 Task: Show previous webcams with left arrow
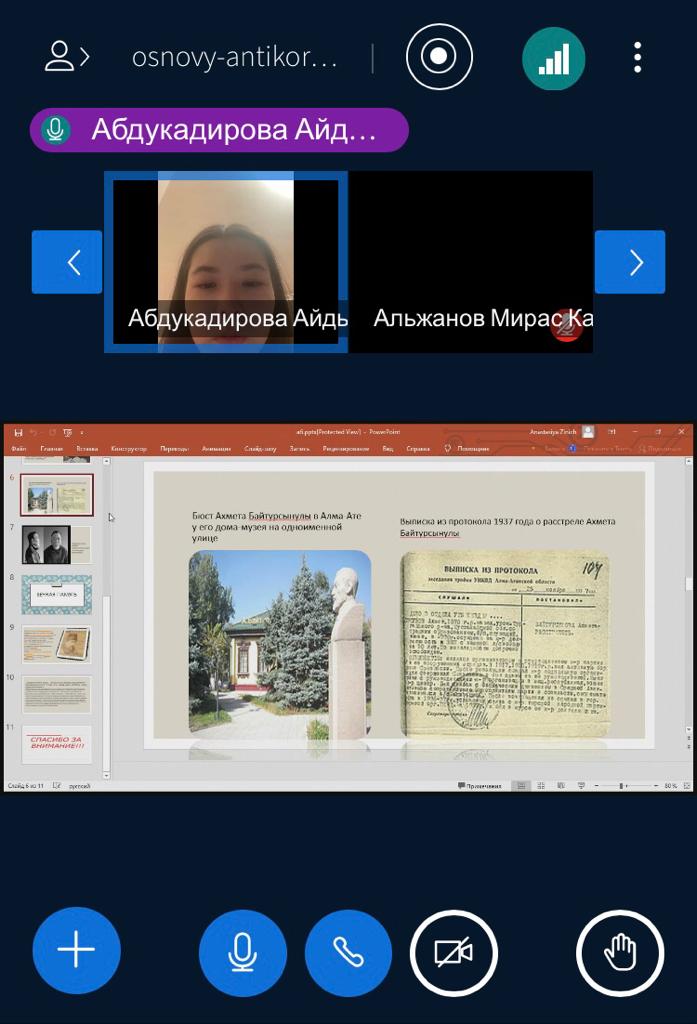pos(67,262)
